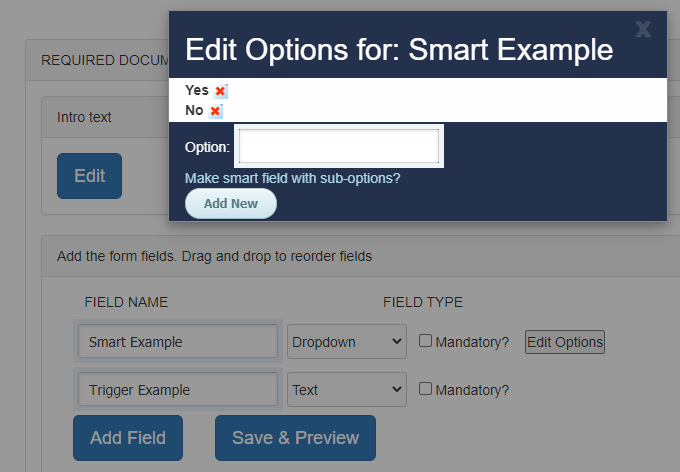Click the Save & Preview button
This screenshot has width=680, height=472.
(x=295, y=438)
